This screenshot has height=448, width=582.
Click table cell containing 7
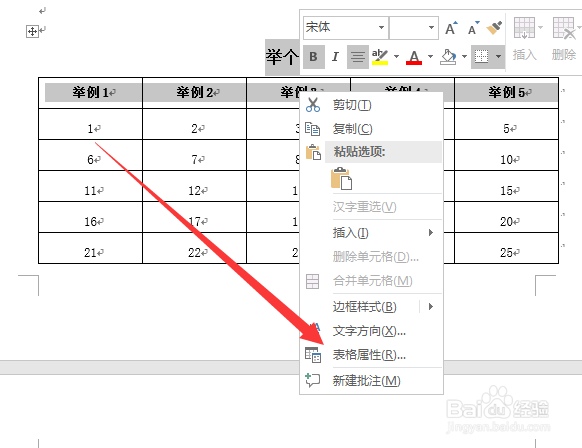coord(194,156)
